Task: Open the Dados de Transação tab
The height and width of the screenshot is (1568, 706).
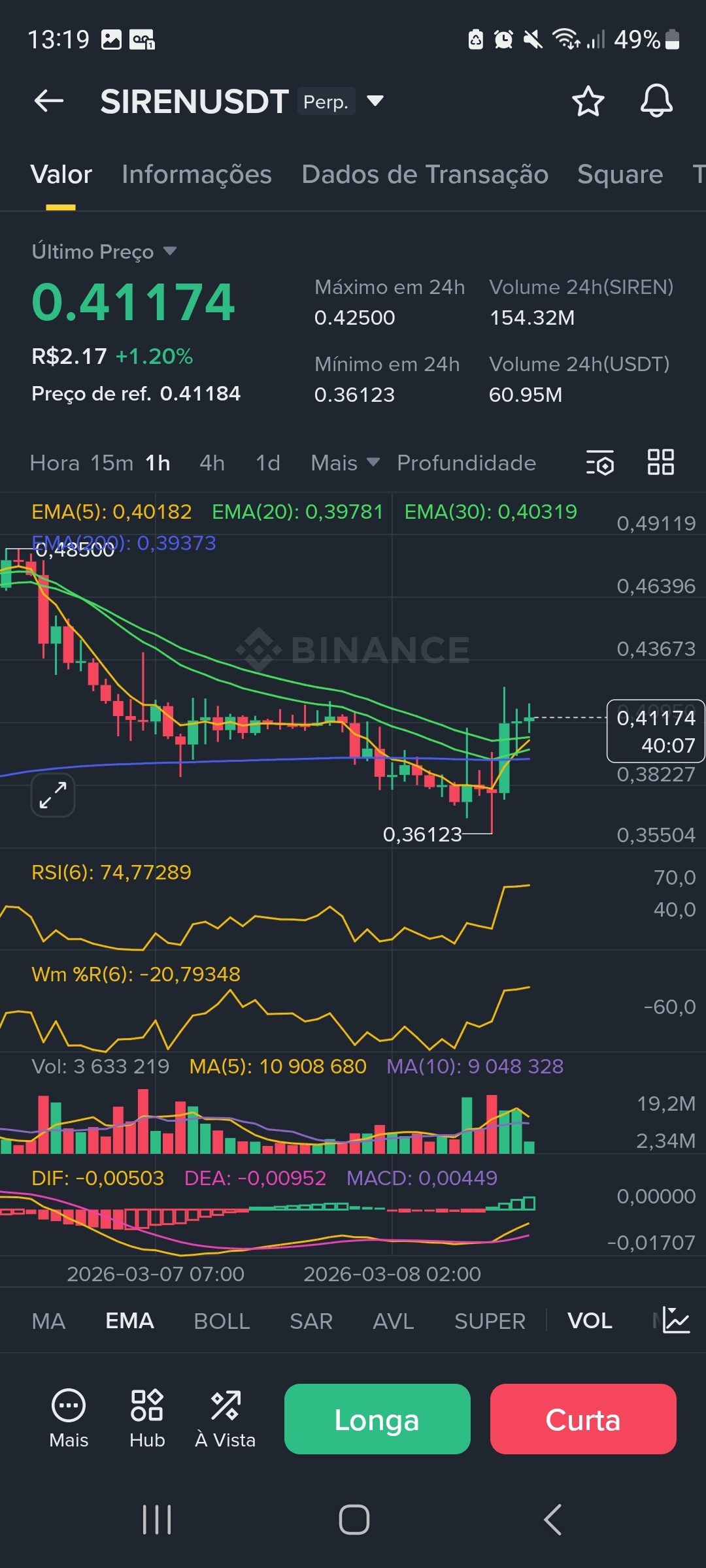Action: [x=425, y=174]
